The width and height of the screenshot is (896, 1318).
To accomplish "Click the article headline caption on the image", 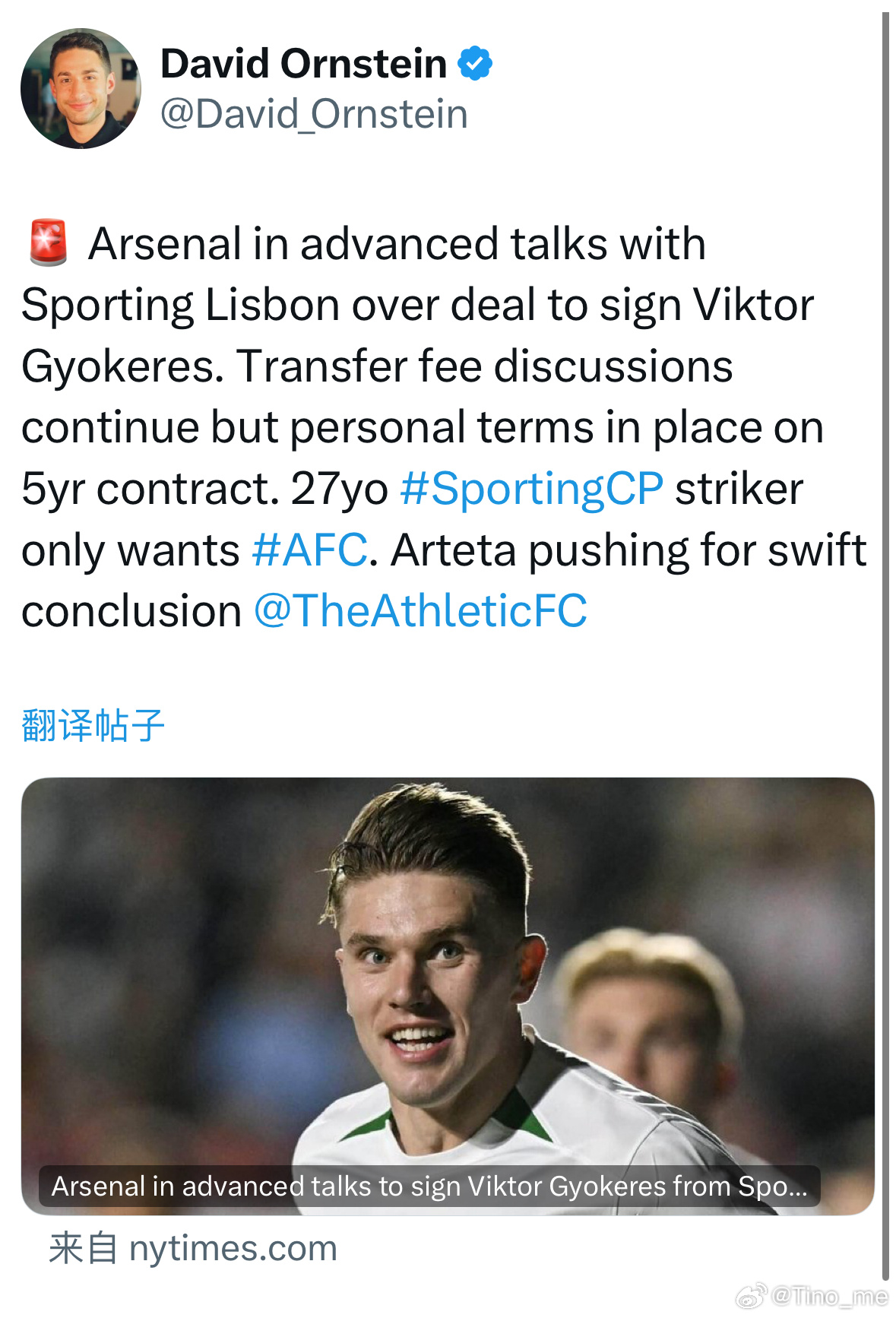I will tap(429, 1187).
